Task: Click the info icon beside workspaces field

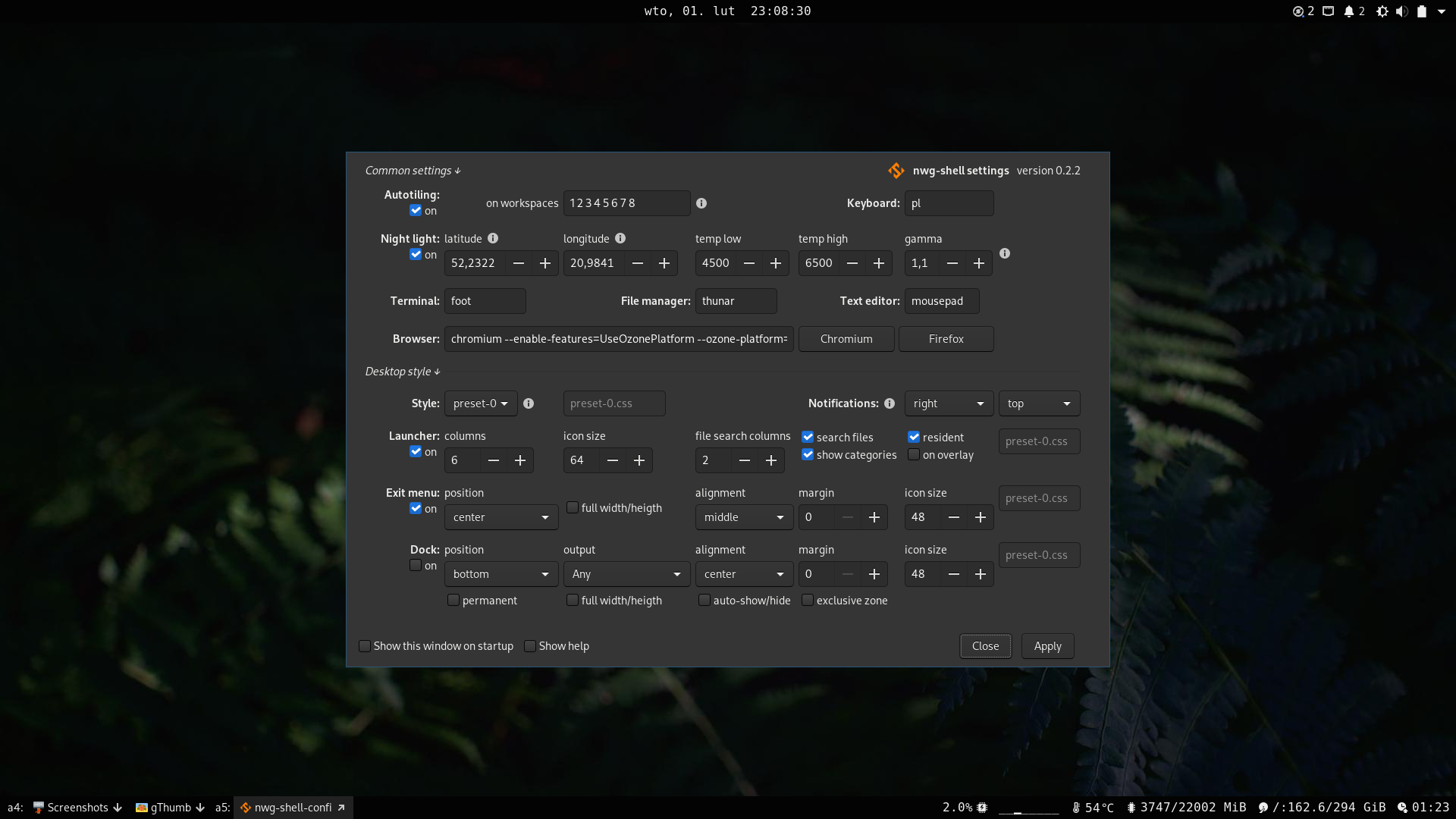Action: coord(701,203)
